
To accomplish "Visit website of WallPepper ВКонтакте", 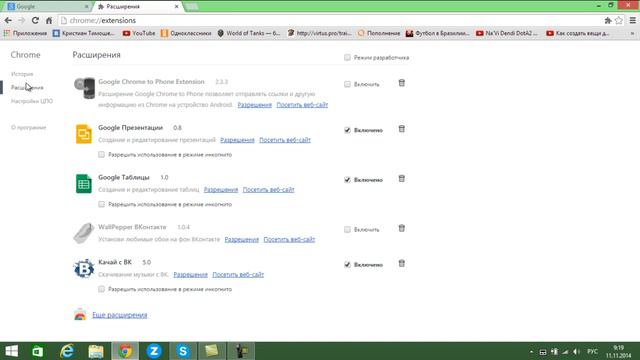I will pos(289,240).
